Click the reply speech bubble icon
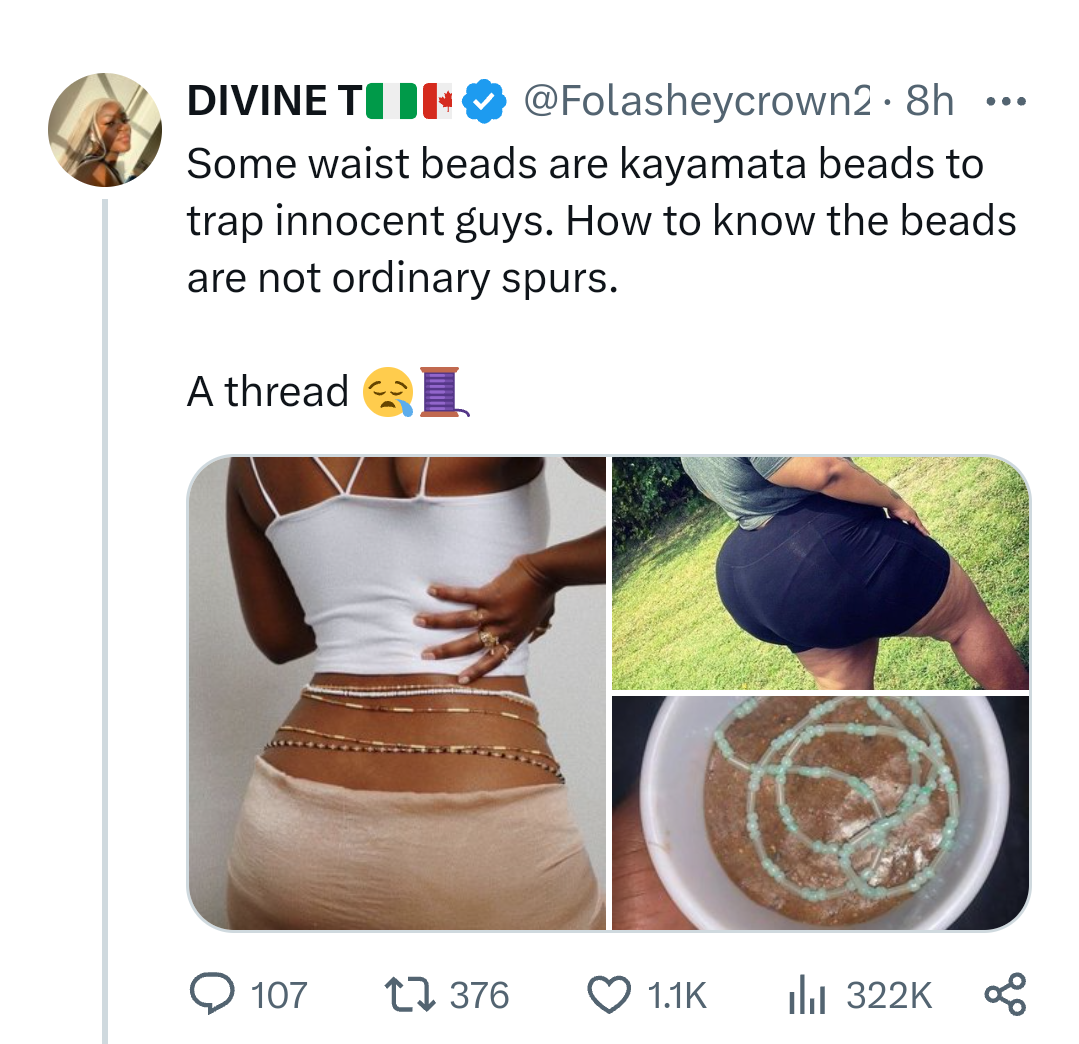 click(208, 995)
